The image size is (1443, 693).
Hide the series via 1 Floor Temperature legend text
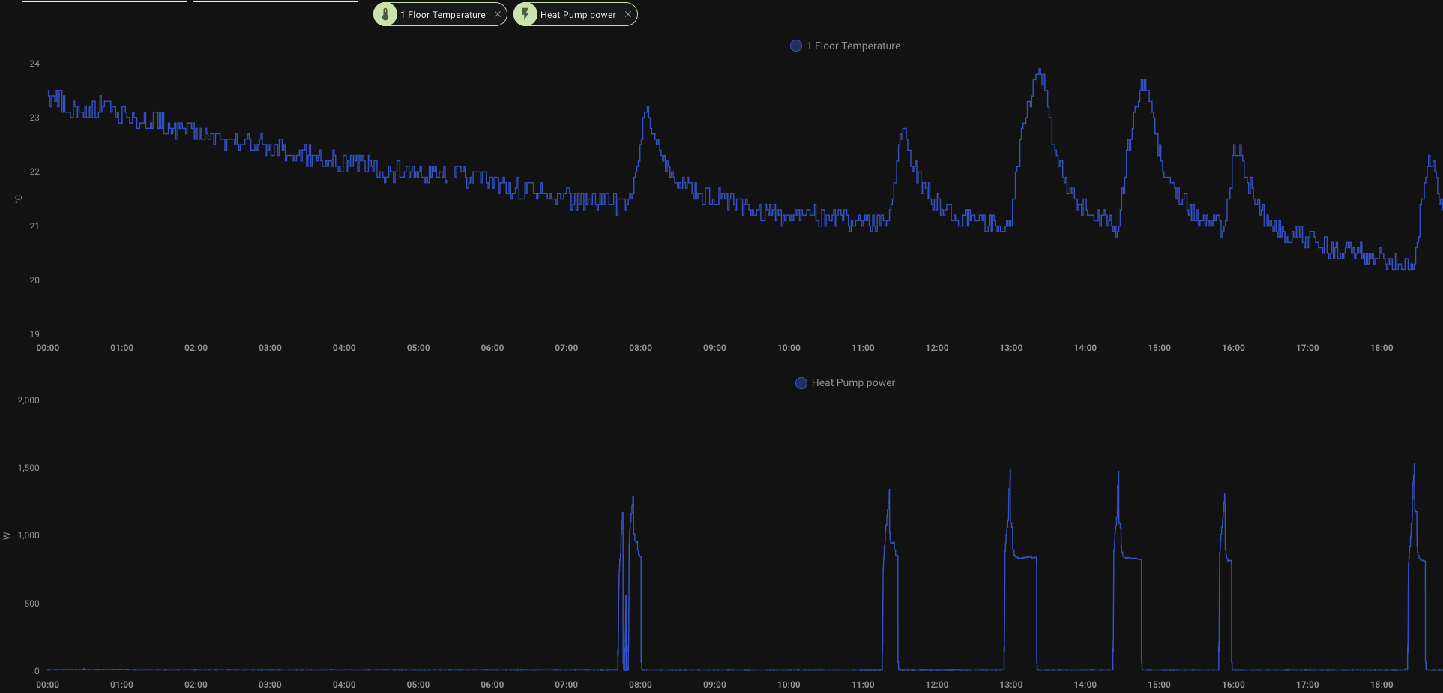coord(853,46)
